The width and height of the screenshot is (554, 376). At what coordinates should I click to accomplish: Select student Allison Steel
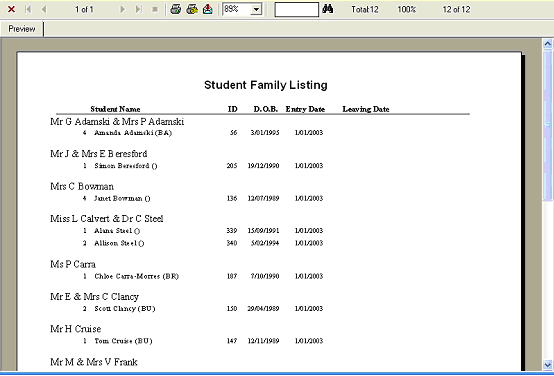click(x=119, y=243)
